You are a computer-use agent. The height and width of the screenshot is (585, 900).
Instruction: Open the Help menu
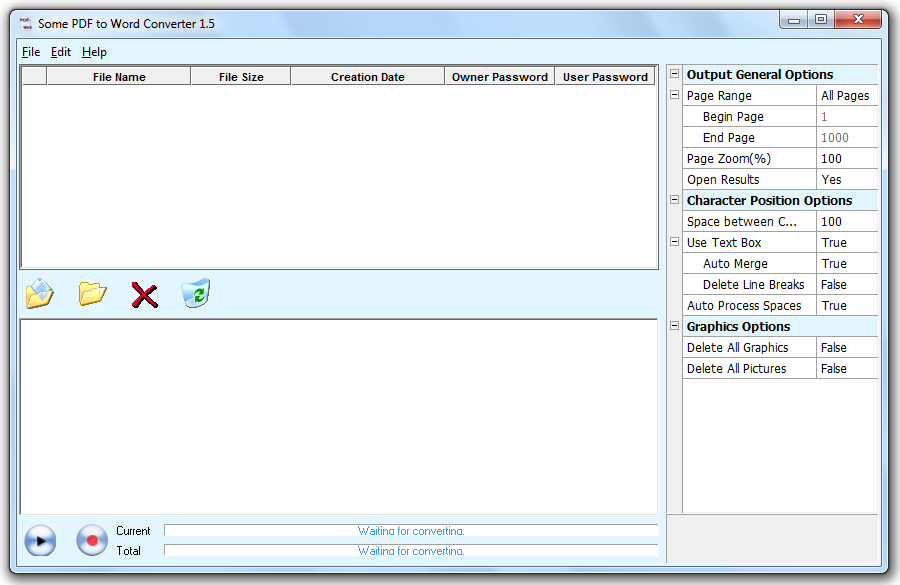coord(94,52)
